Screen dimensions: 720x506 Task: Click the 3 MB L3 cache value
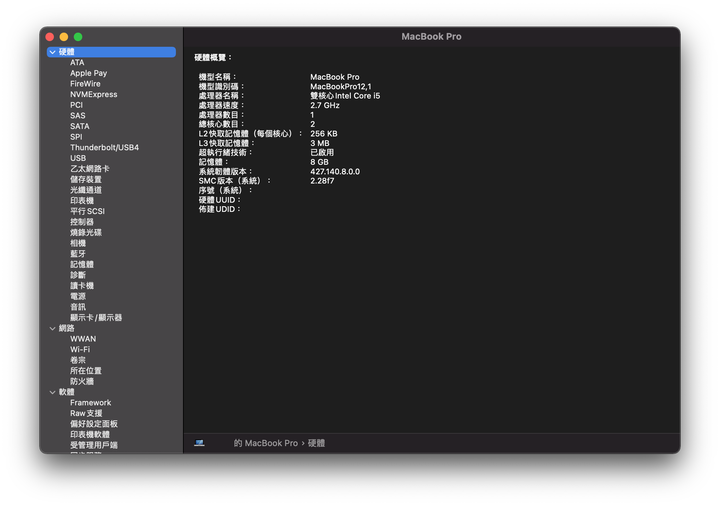(x=320, y=143)
